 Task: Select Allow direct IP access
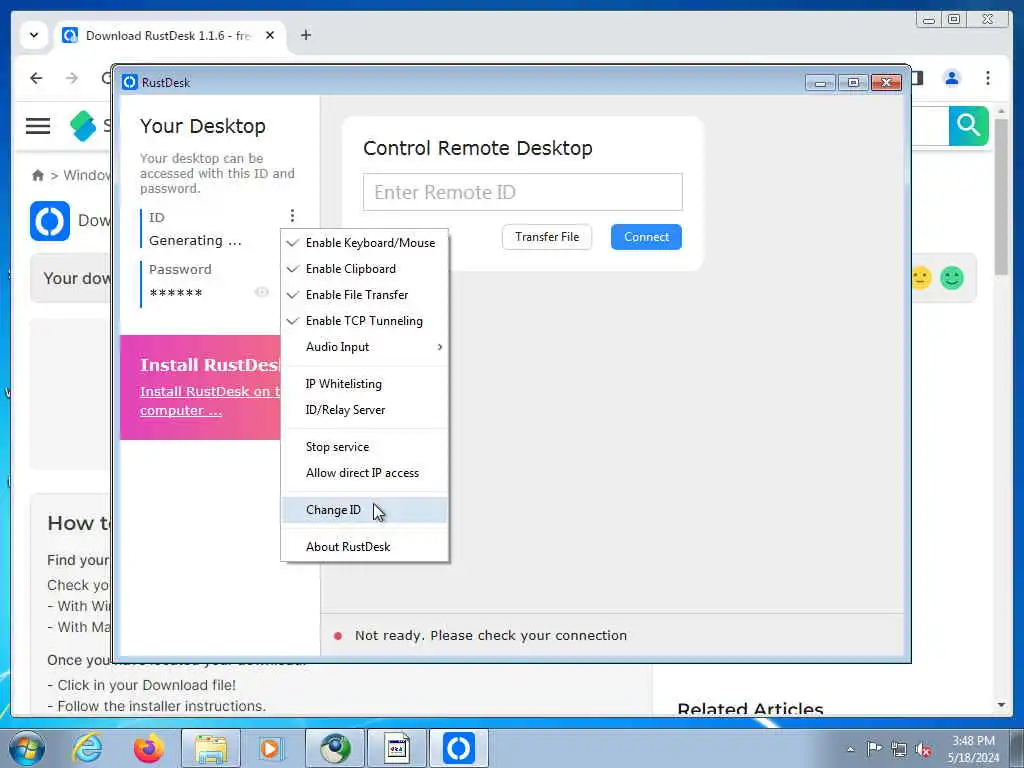(x=364, y=473)
